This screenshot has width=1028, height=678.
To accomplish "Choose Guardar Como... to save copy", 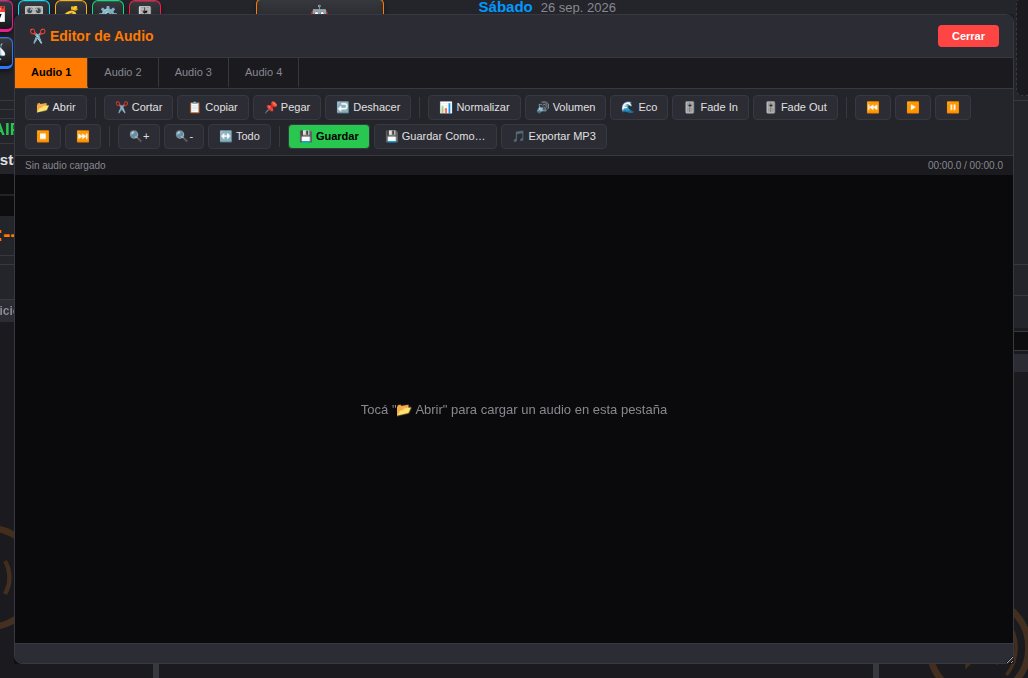I will click(435, 136).
